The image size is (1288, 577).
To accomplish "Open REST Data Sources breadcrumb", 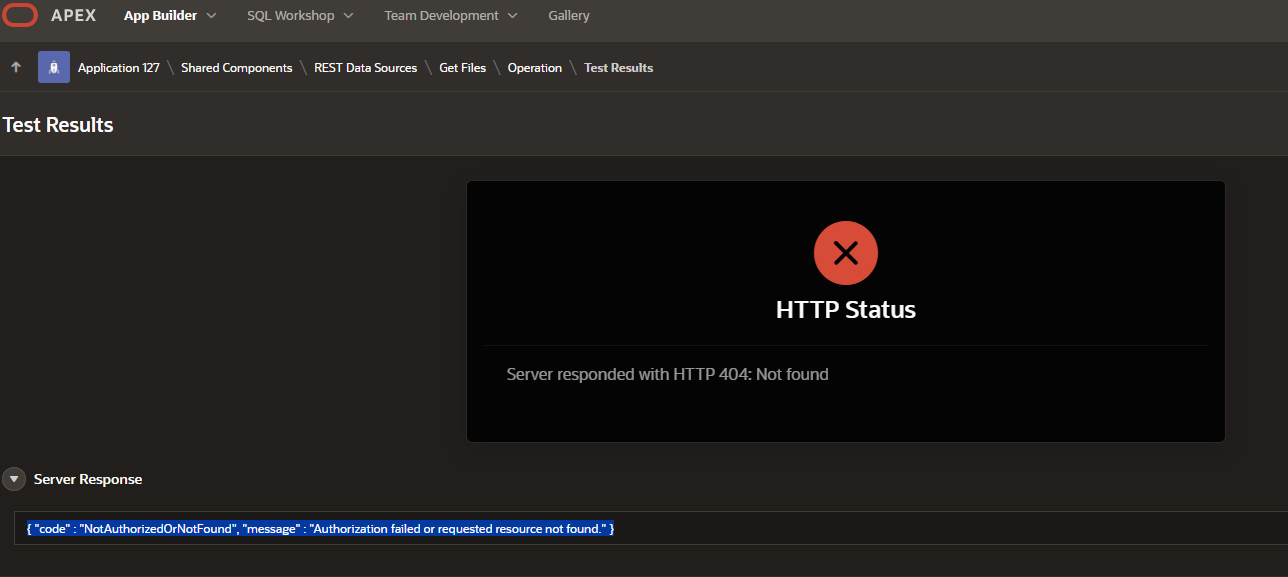I will (x=365, y=68).
